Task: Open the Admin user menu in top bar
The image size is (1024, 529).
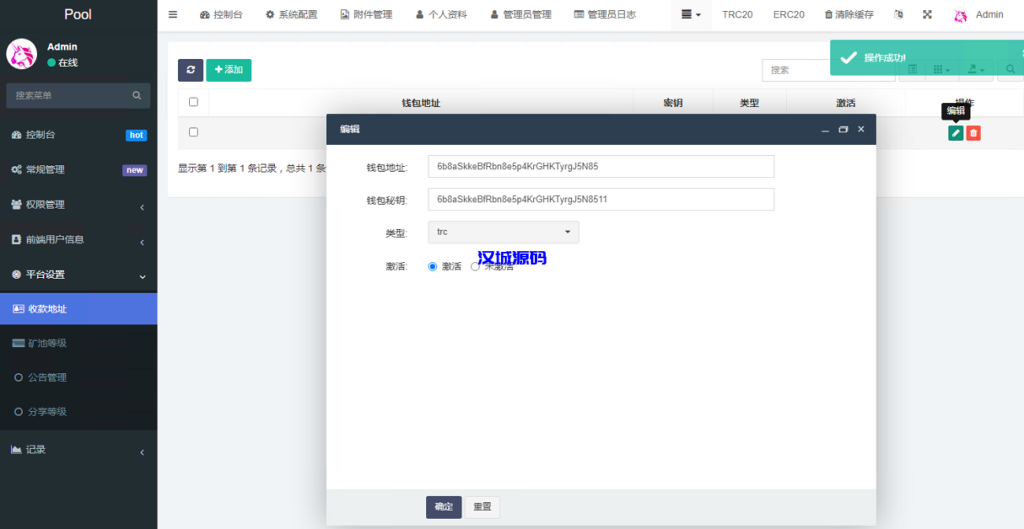Action: click(978, 14)
